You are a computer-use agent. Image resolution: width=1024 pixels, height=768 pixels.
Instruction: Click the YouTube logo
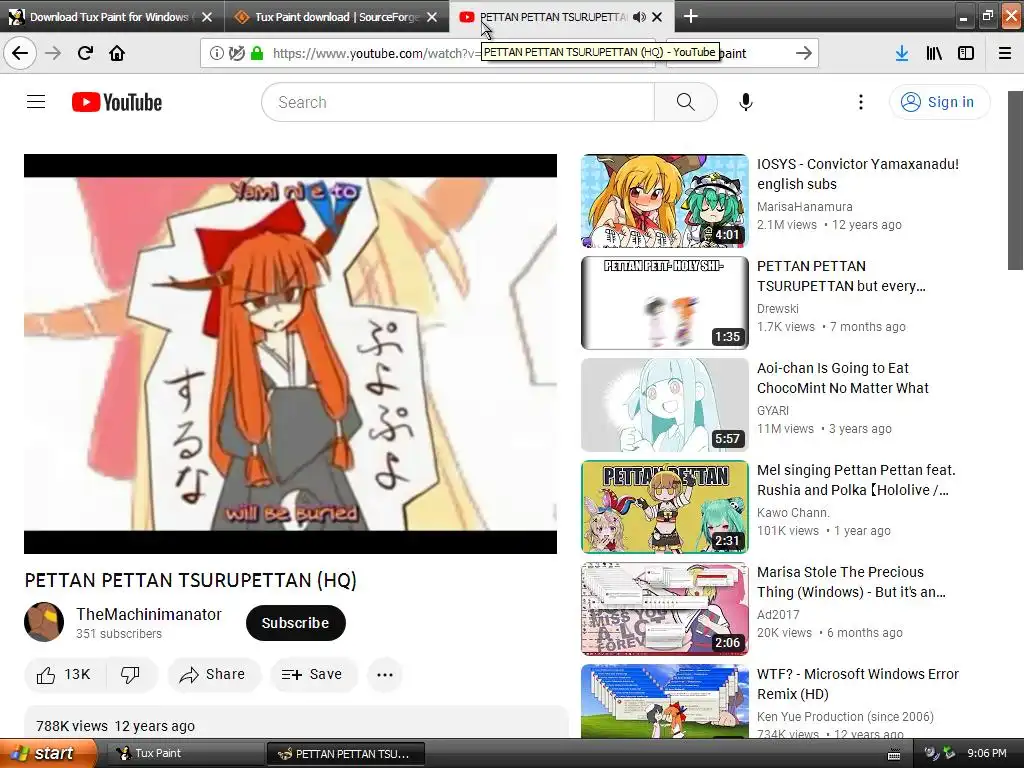tap(117, 102)
